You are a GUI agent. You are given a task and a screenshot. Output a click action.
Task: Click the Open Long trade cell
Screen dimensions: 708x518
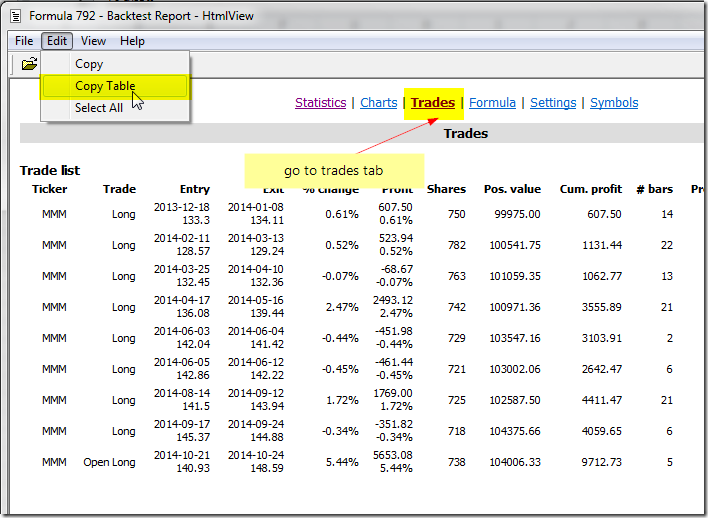click(x=110, y=462)
